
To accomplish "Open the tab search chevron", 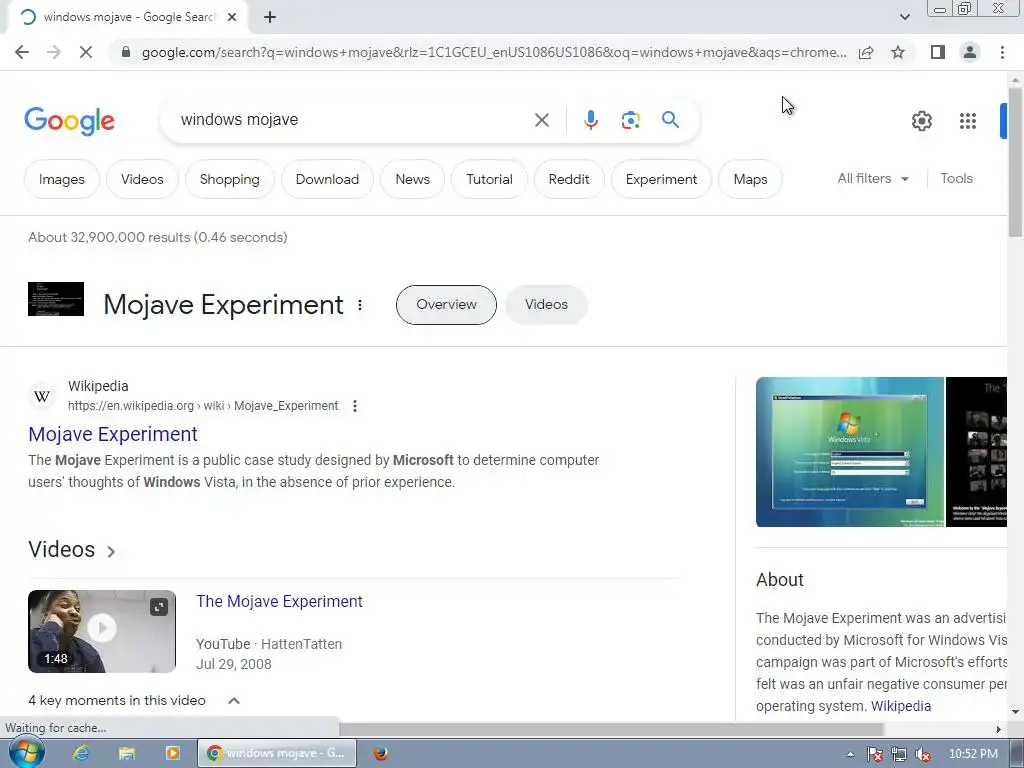I will coord(904,17).
